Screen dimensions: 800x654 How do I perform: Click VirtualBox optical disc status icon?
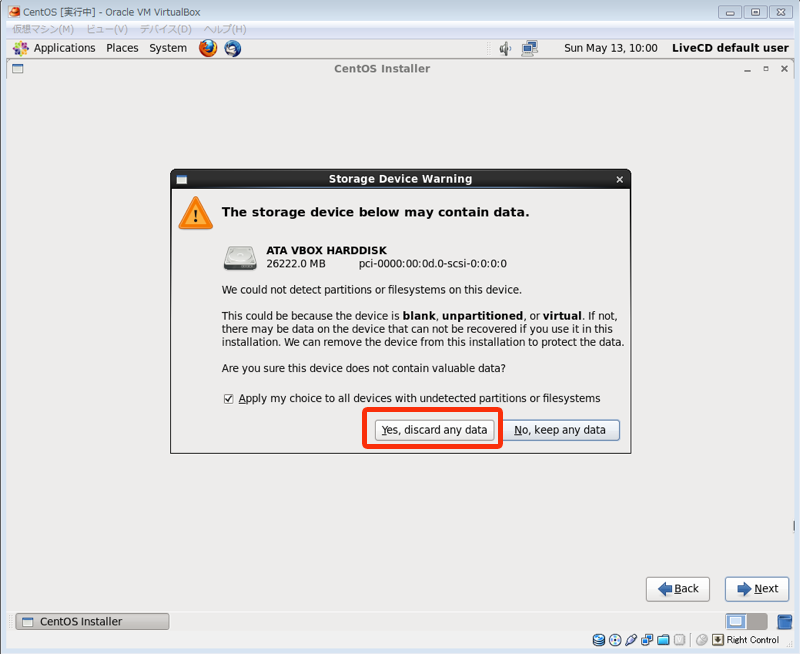[615, 640]
